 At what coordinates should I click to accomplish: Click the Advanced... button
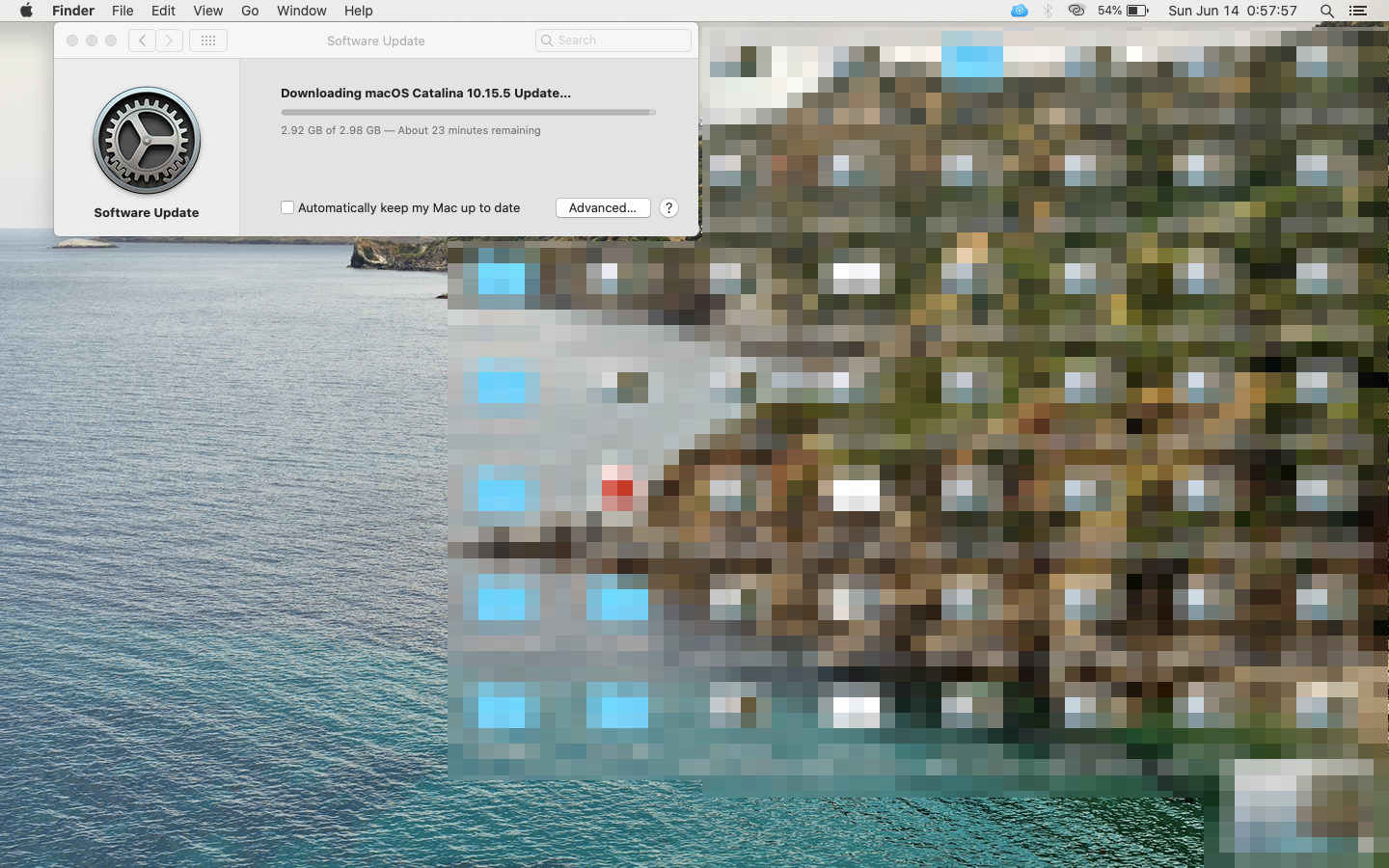603,207
